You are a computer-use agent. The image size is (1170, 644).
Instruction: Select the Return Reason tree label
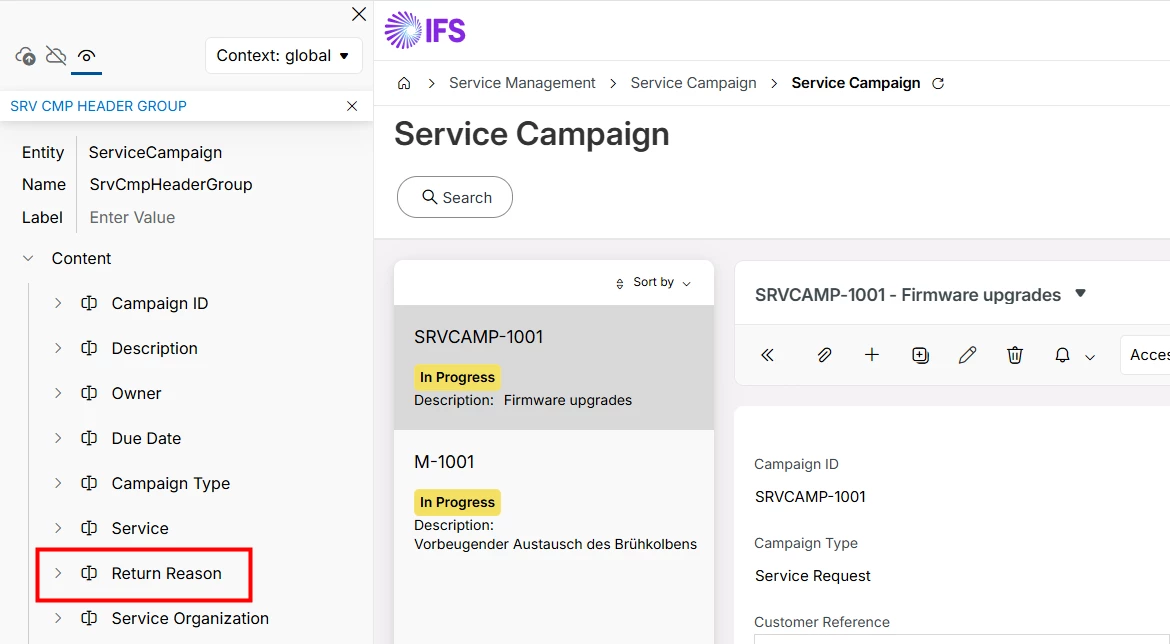[166, 573]
